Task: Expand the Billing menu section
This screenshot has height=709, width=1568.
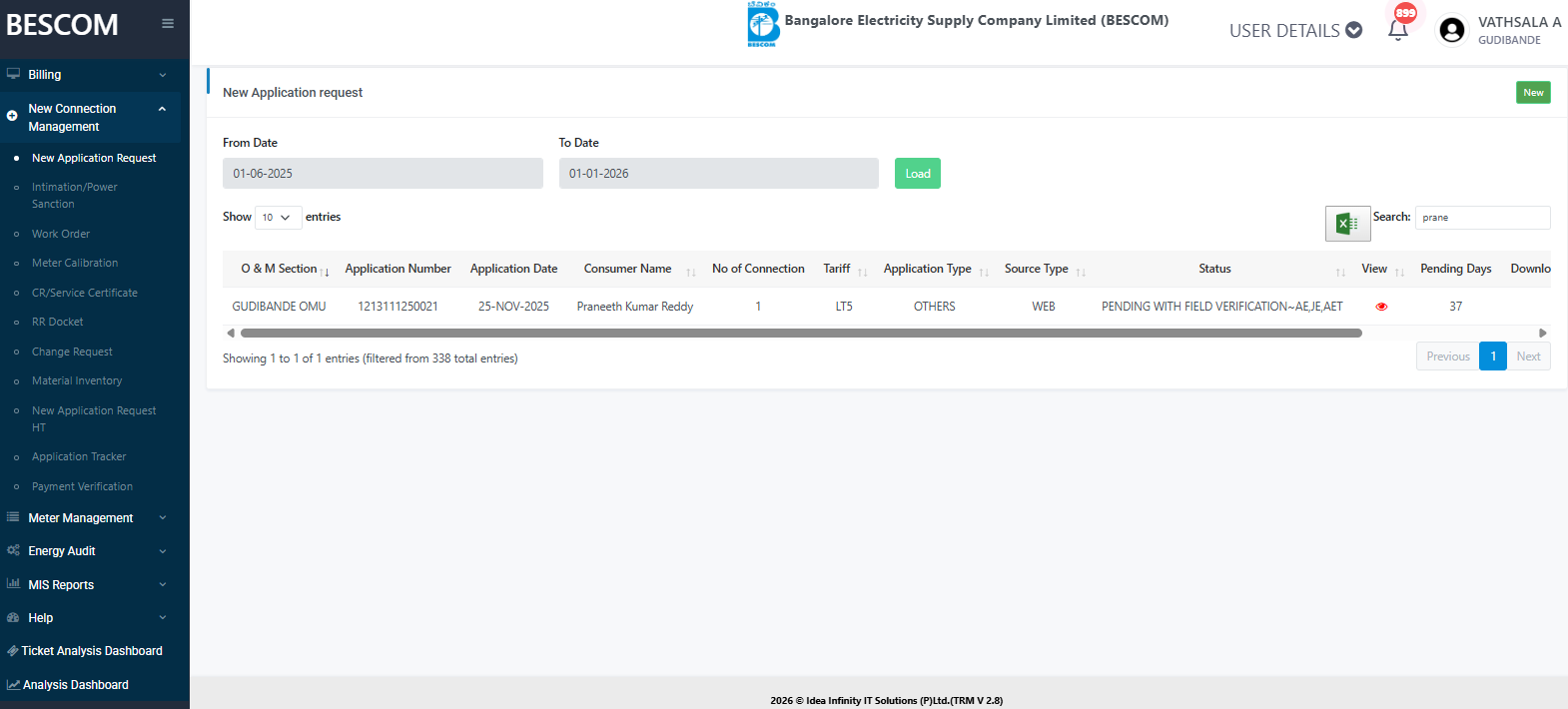Action: (90, 75)
